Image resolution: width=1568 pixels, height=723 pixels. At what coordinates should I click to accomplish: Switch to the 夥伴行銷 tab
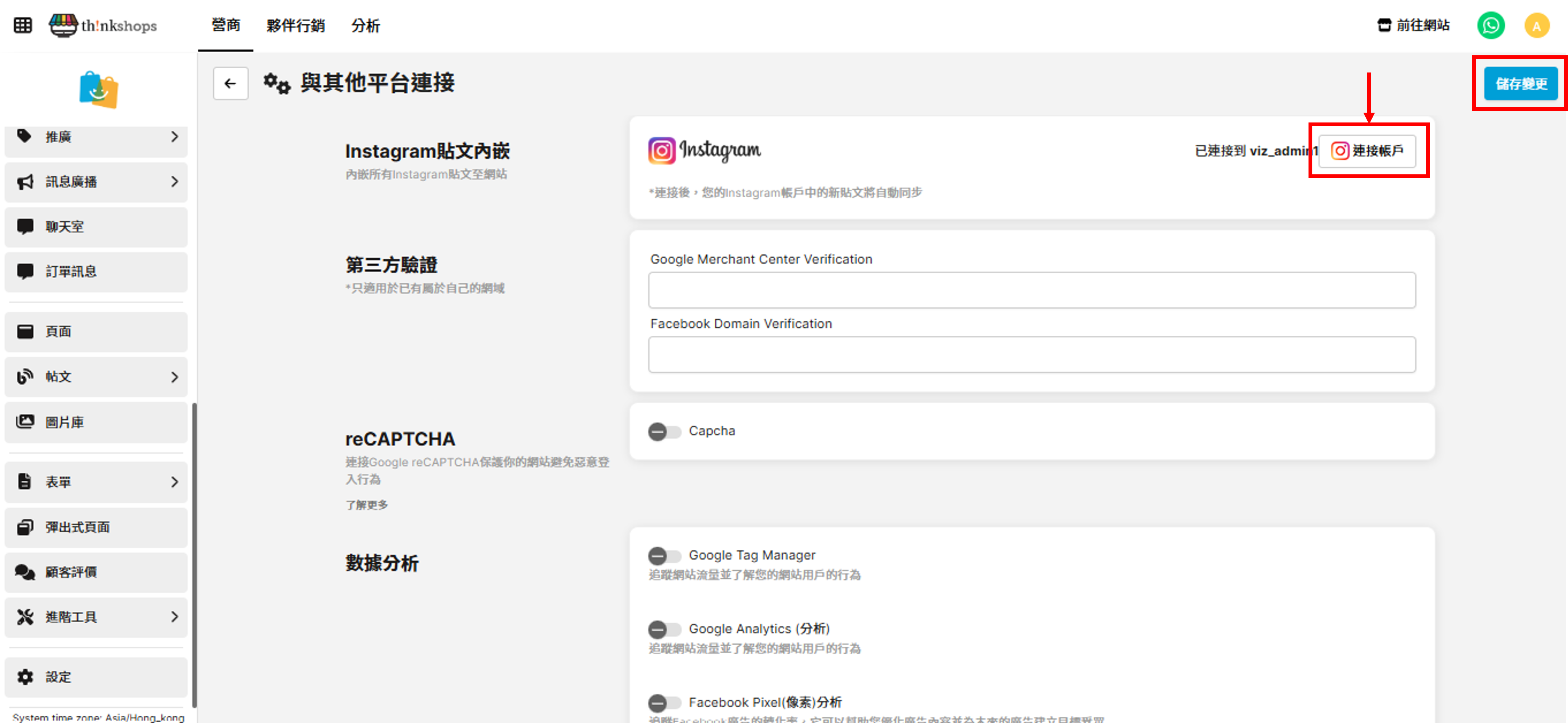point(295,26)
